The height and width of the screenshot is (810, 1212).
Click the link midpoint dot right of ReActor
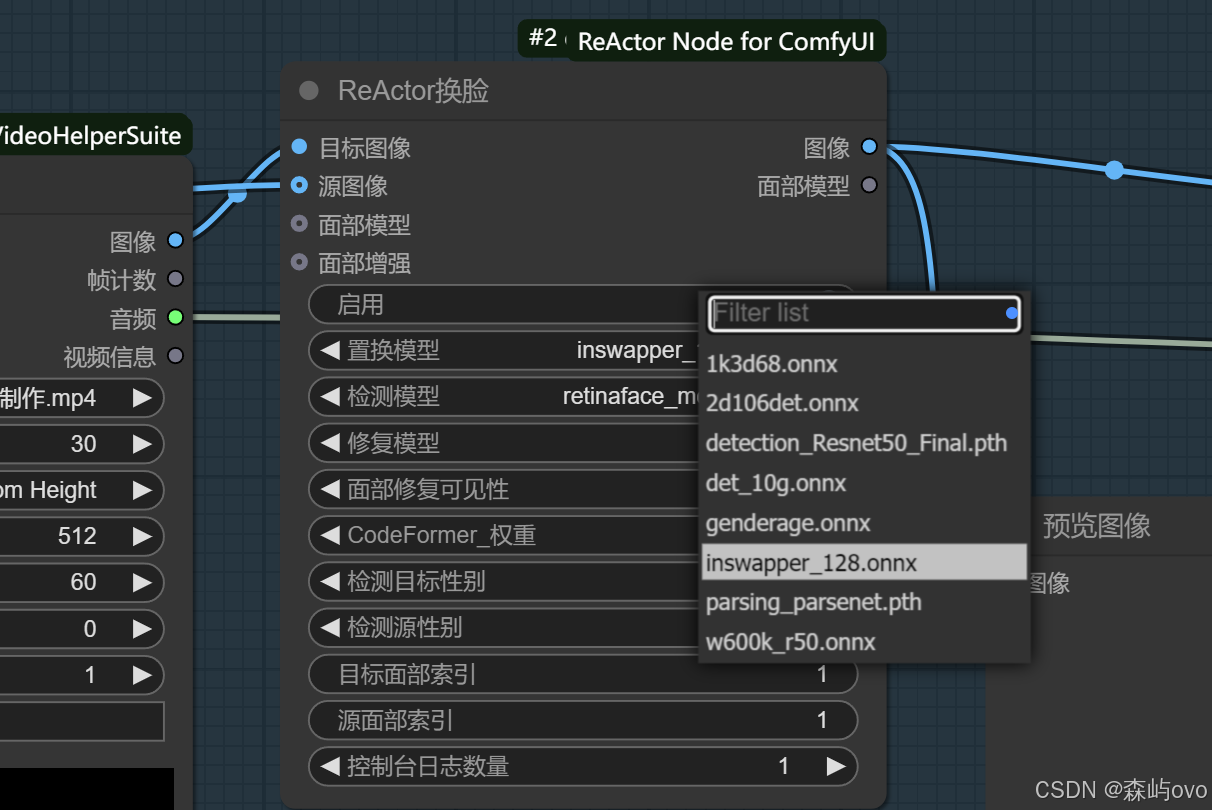(1114, 170)
